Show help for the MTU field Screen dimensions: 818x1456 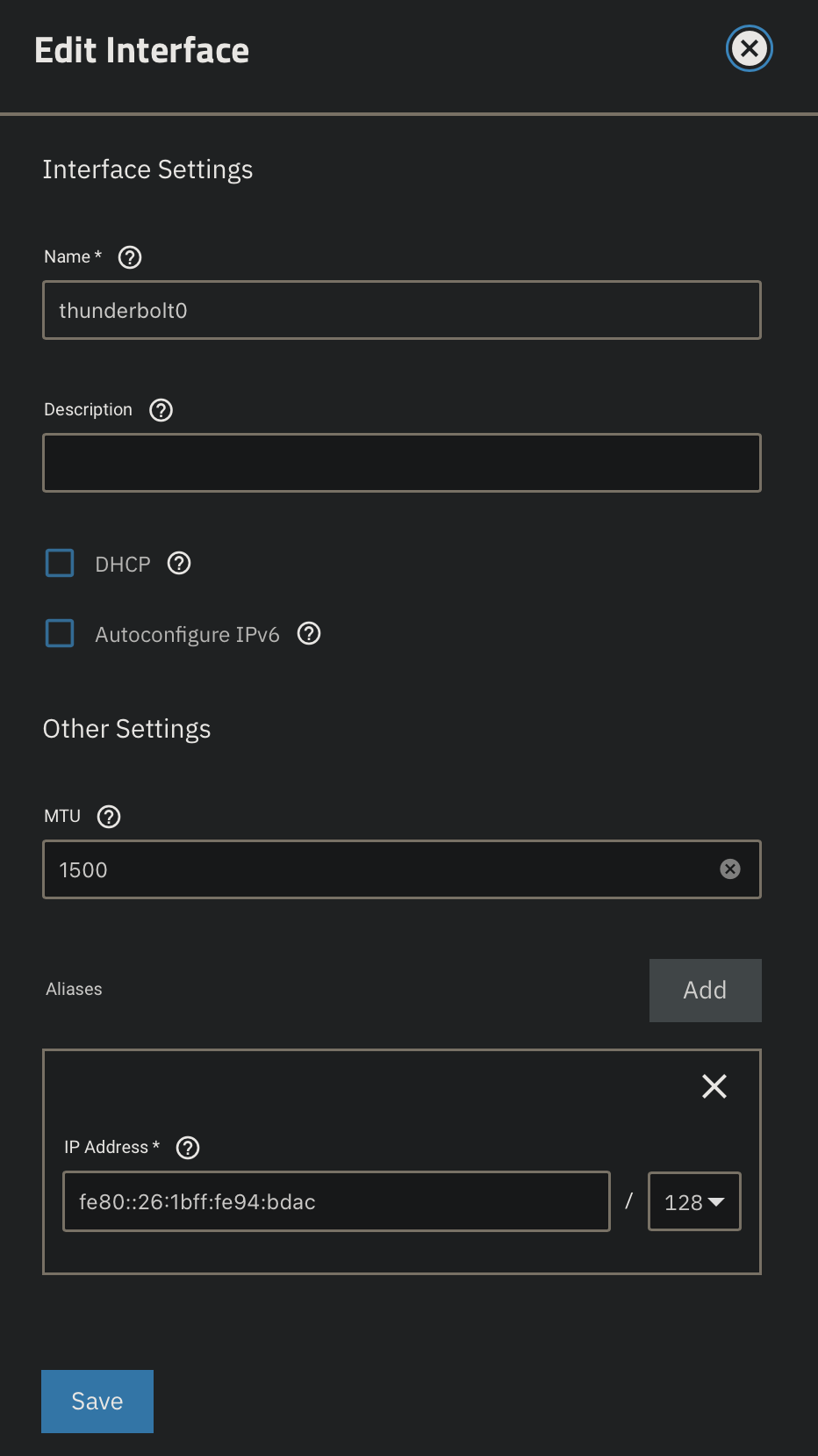tap(109, 817)
